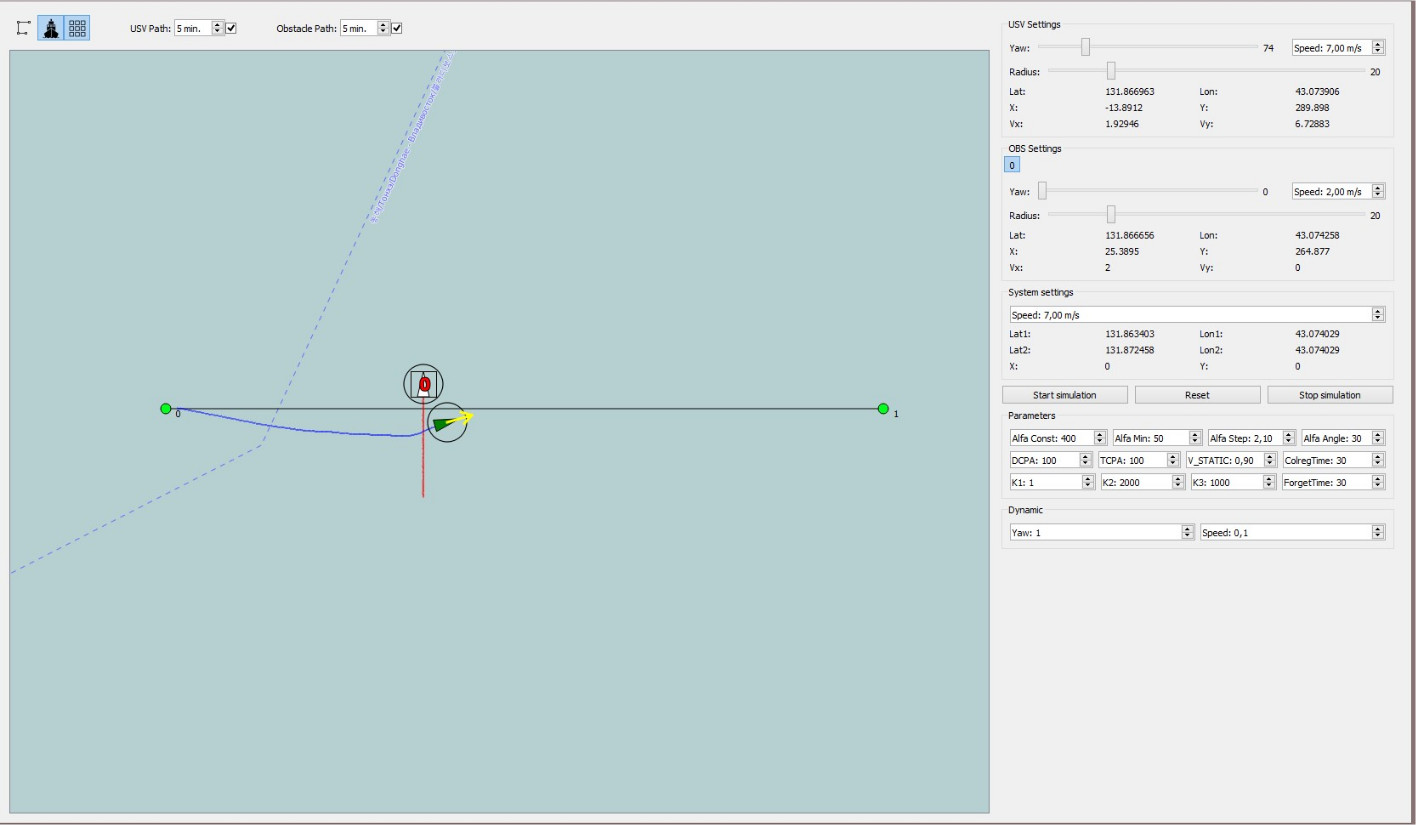The image size is (1416, 825).
Task: Select green waypoint 1 on the route
Action: (883, 408)
